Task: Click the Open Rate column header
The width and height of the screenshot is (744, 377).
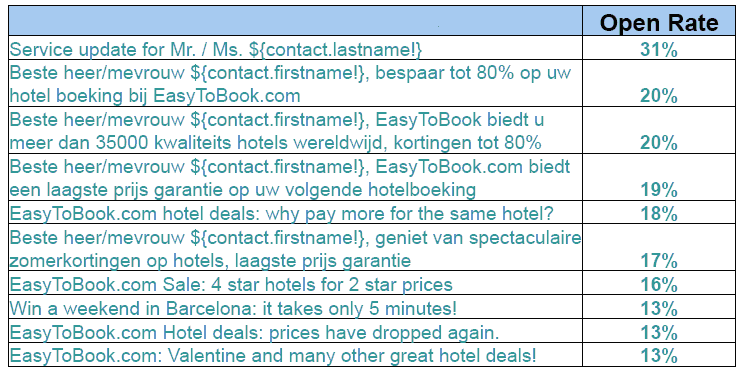Action: point(659,22)
